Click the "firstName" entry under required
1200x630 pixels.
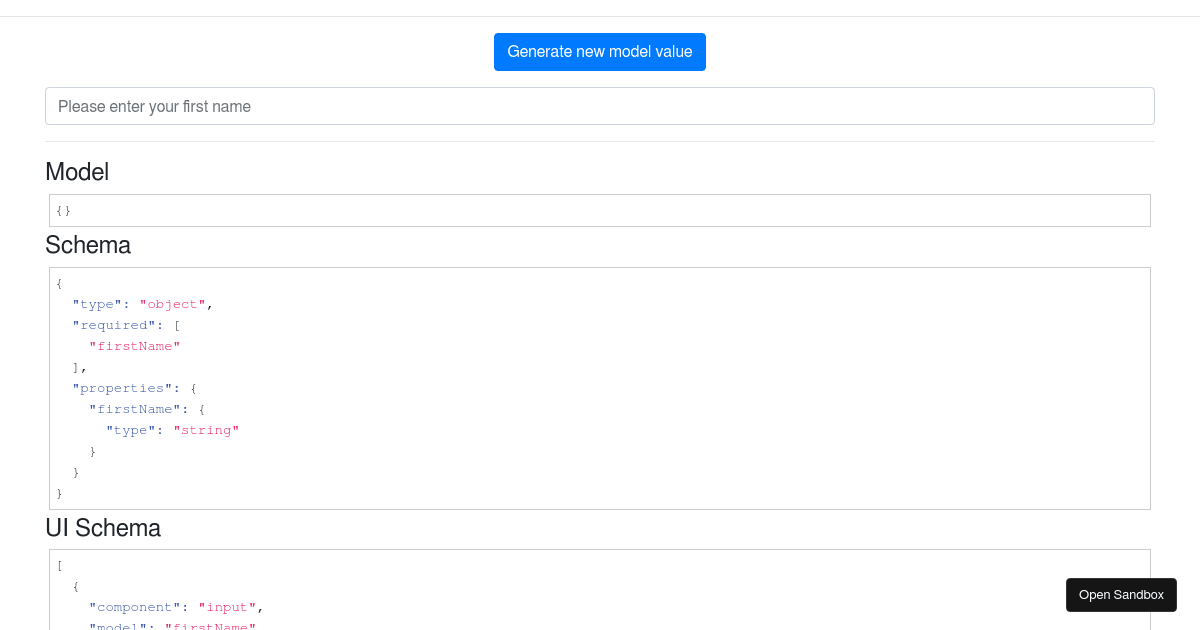tap(135, 346)
